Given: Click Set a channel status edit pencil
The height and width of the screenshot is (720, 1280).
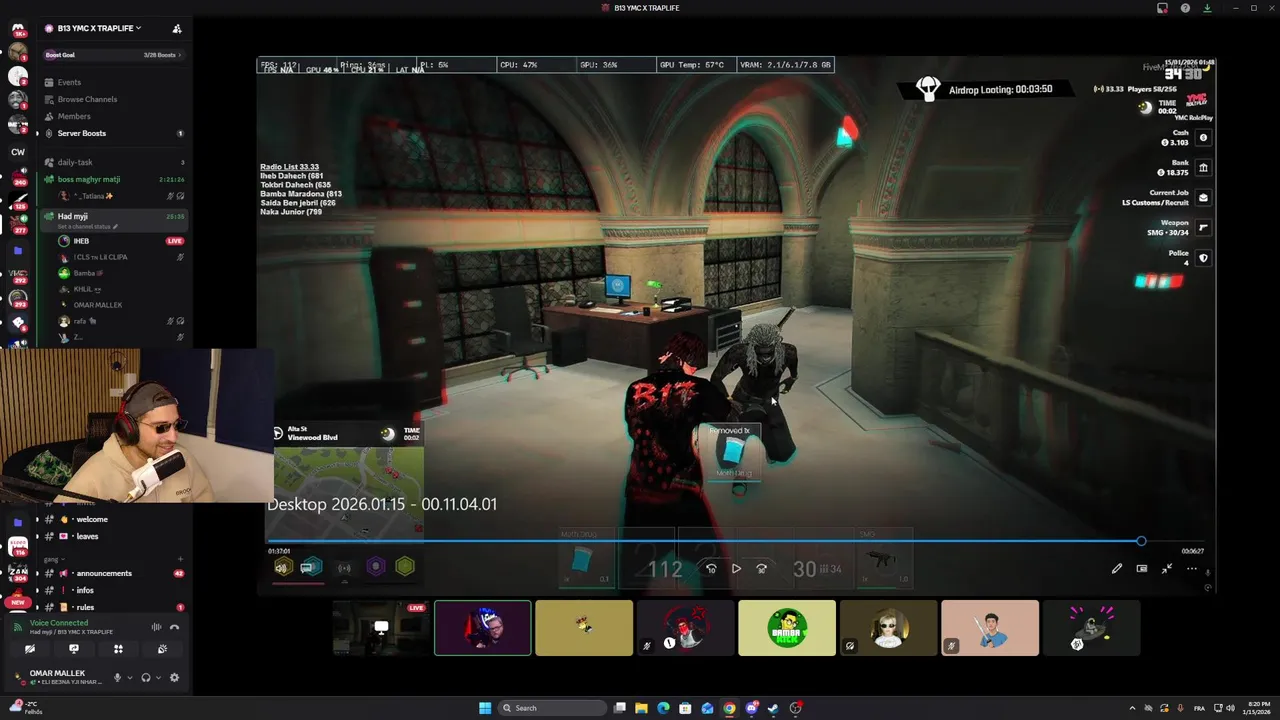Looking at the screenshot, I should click(x=116, y=227).
